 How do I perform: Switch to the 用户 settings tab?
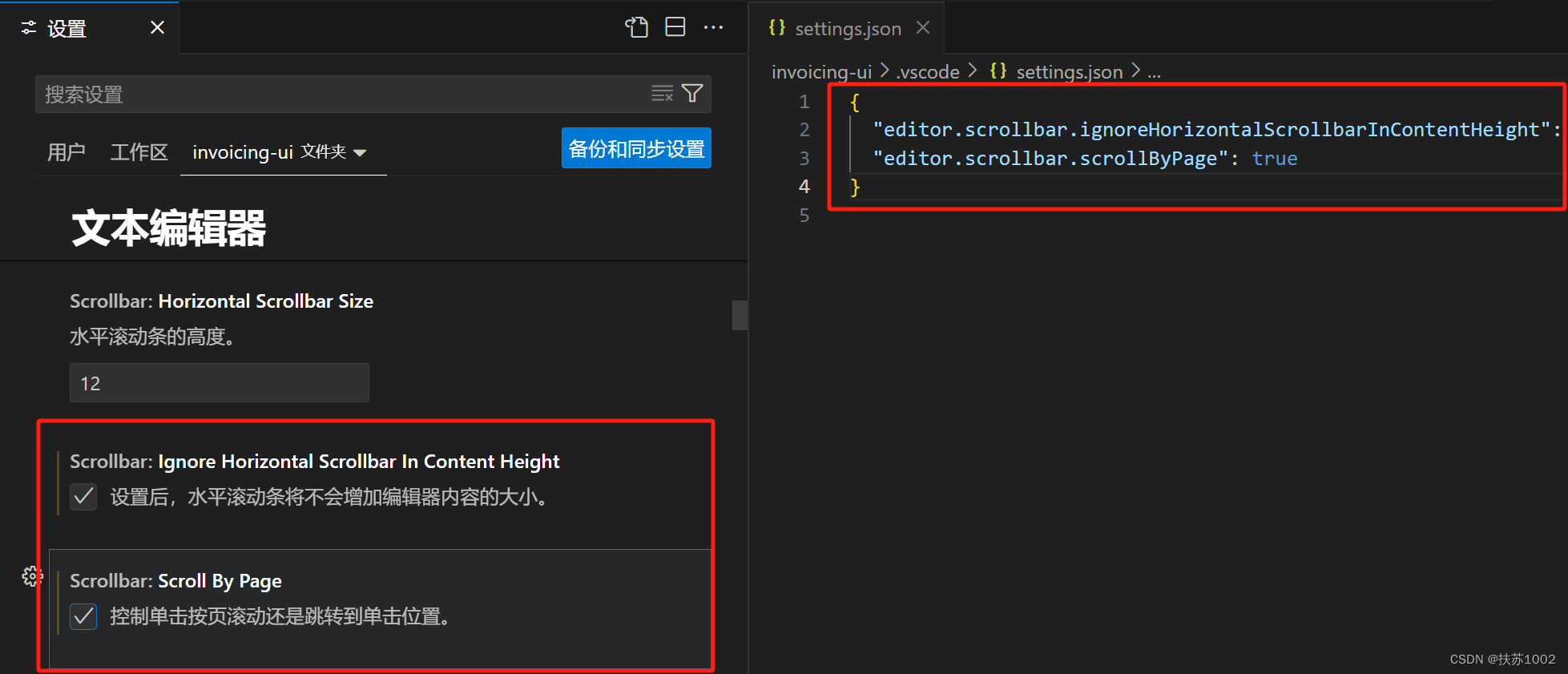pyautogui.click(x=67, y=152)
